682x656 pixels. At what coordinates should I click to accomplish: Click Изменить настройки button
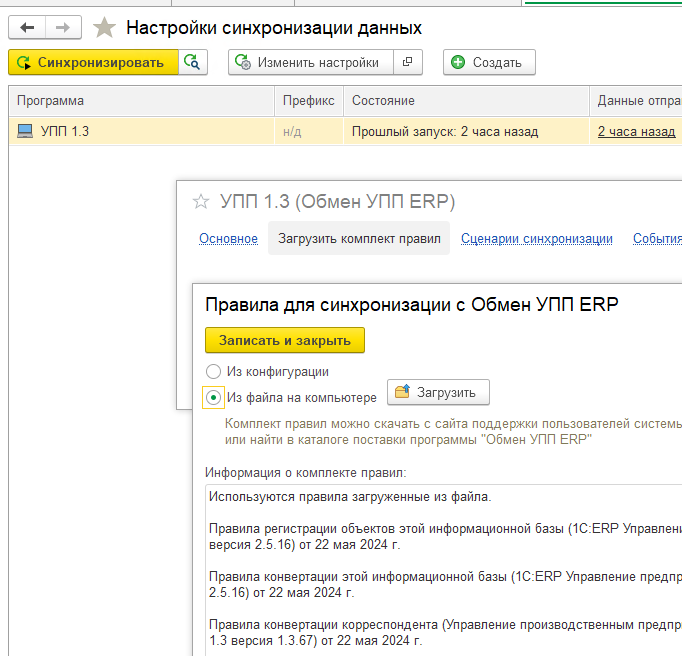click(x=311, y=63)
